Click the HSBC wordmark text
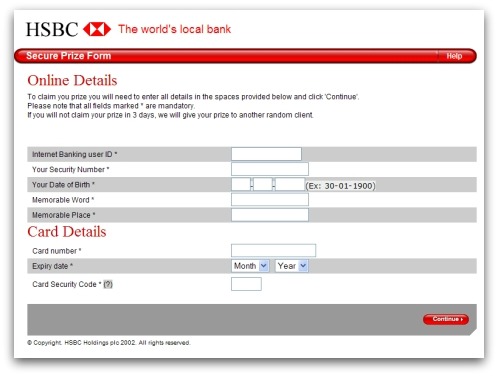The width and height of the screenshot is (498, 376). tap(52, 29)
